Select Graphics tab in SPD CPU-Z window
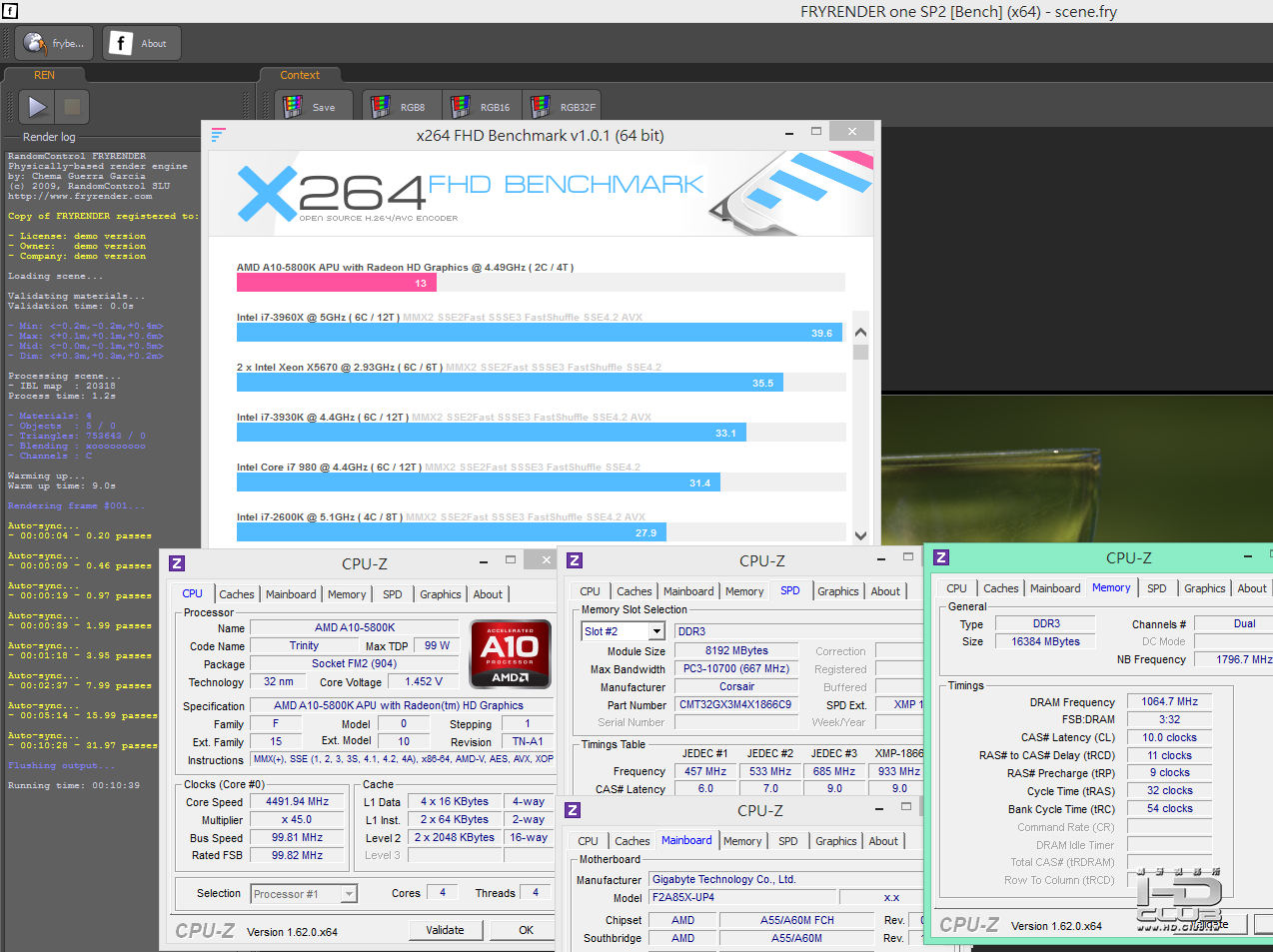Viewport: 1273px width, 952px height. [x=838, y=591]
